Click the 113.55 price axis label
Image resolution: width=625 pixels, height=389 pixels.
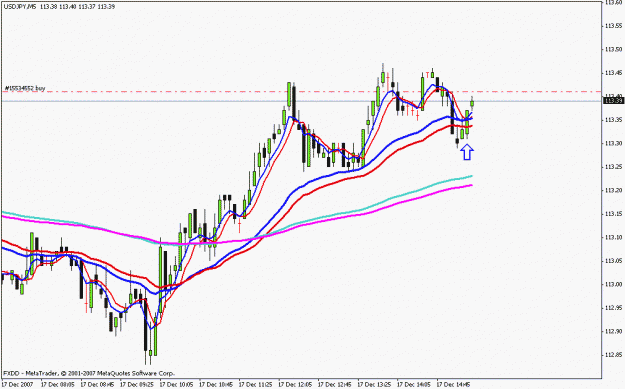click(613, 26)
